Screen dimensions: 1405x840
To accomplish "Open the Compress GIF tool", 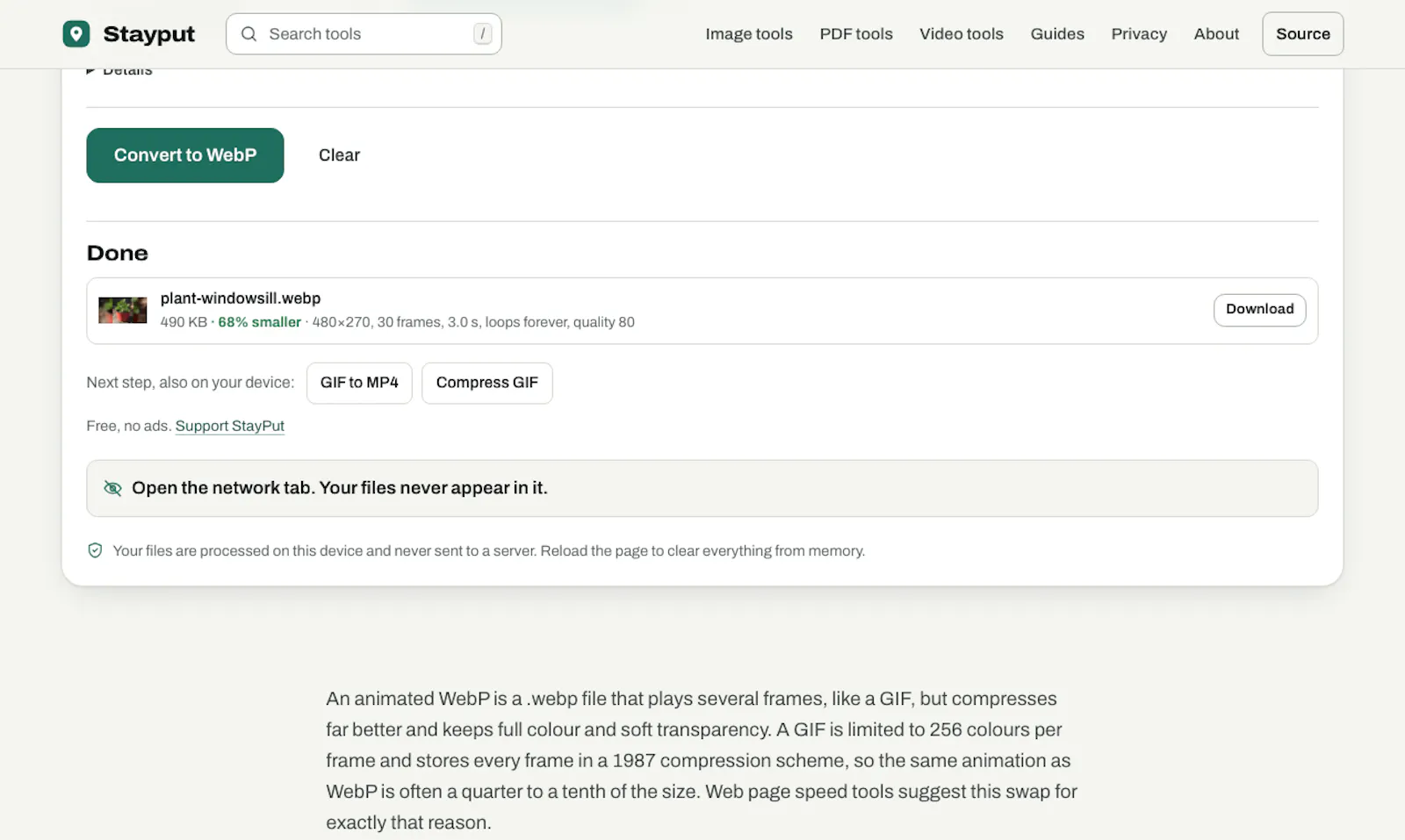I will click(x=487, y=383).
